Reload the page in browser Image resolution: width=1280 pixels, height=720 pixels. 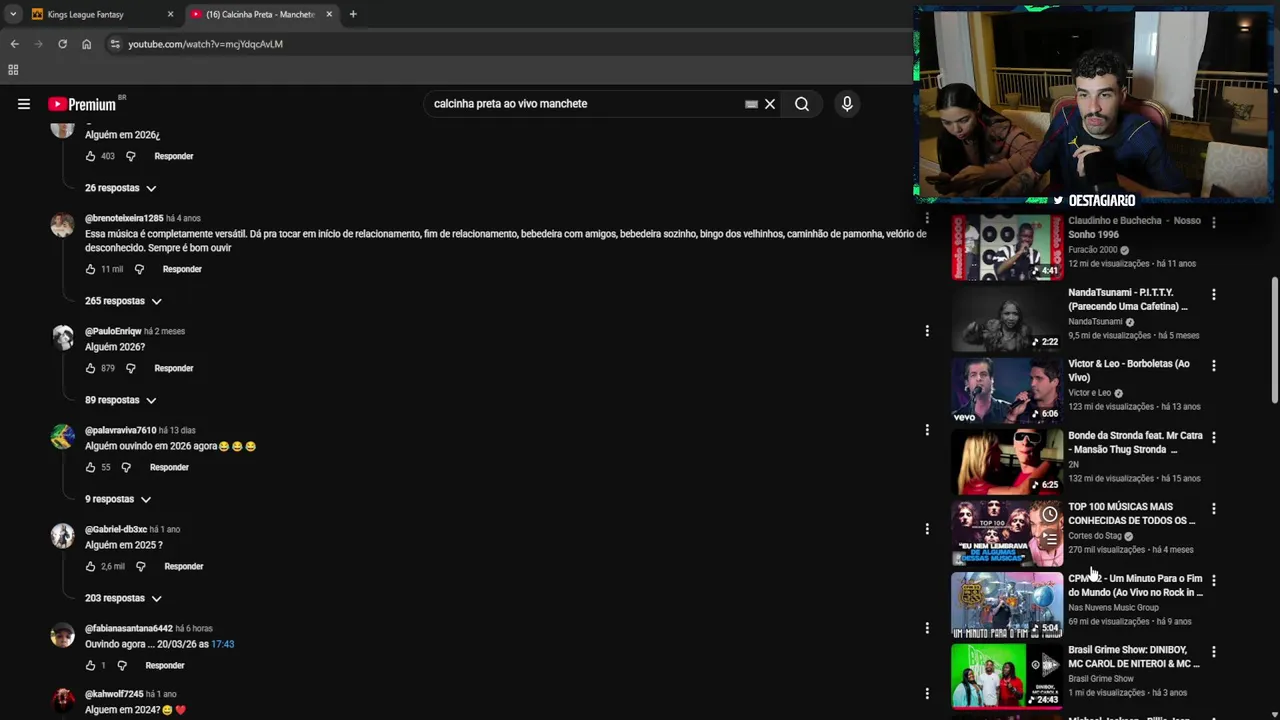tap(62, 44)
